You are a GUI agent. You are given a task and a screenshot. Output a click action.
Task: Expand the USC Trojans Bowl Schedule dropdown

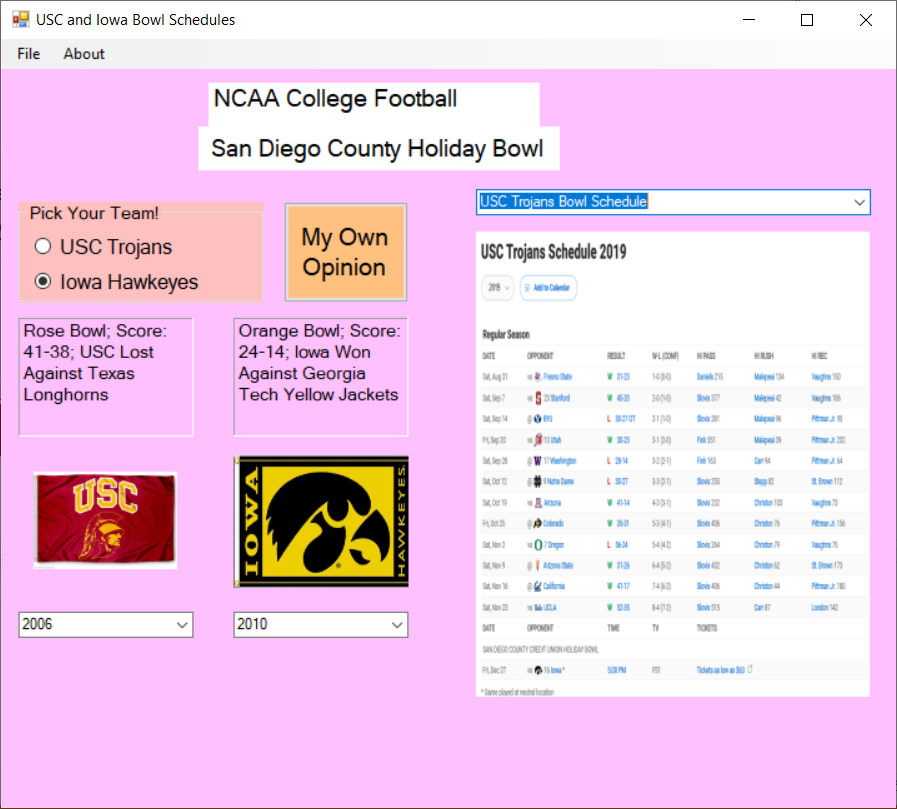point(859,202)
